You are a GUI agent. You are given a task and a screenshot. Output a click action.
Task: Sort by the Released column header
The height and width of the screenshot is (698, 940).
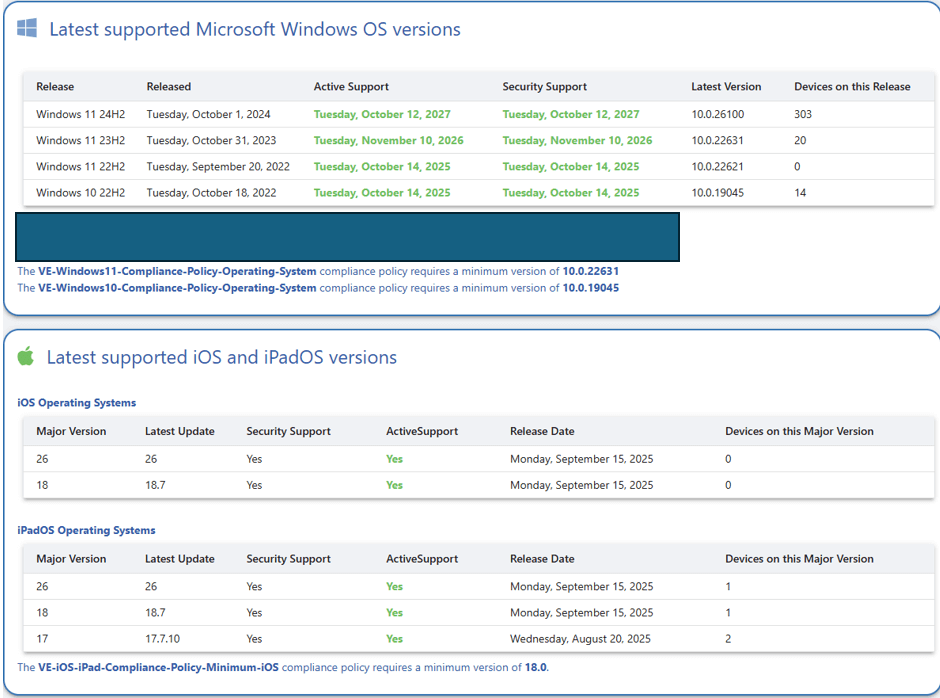(x=168, y=87)
